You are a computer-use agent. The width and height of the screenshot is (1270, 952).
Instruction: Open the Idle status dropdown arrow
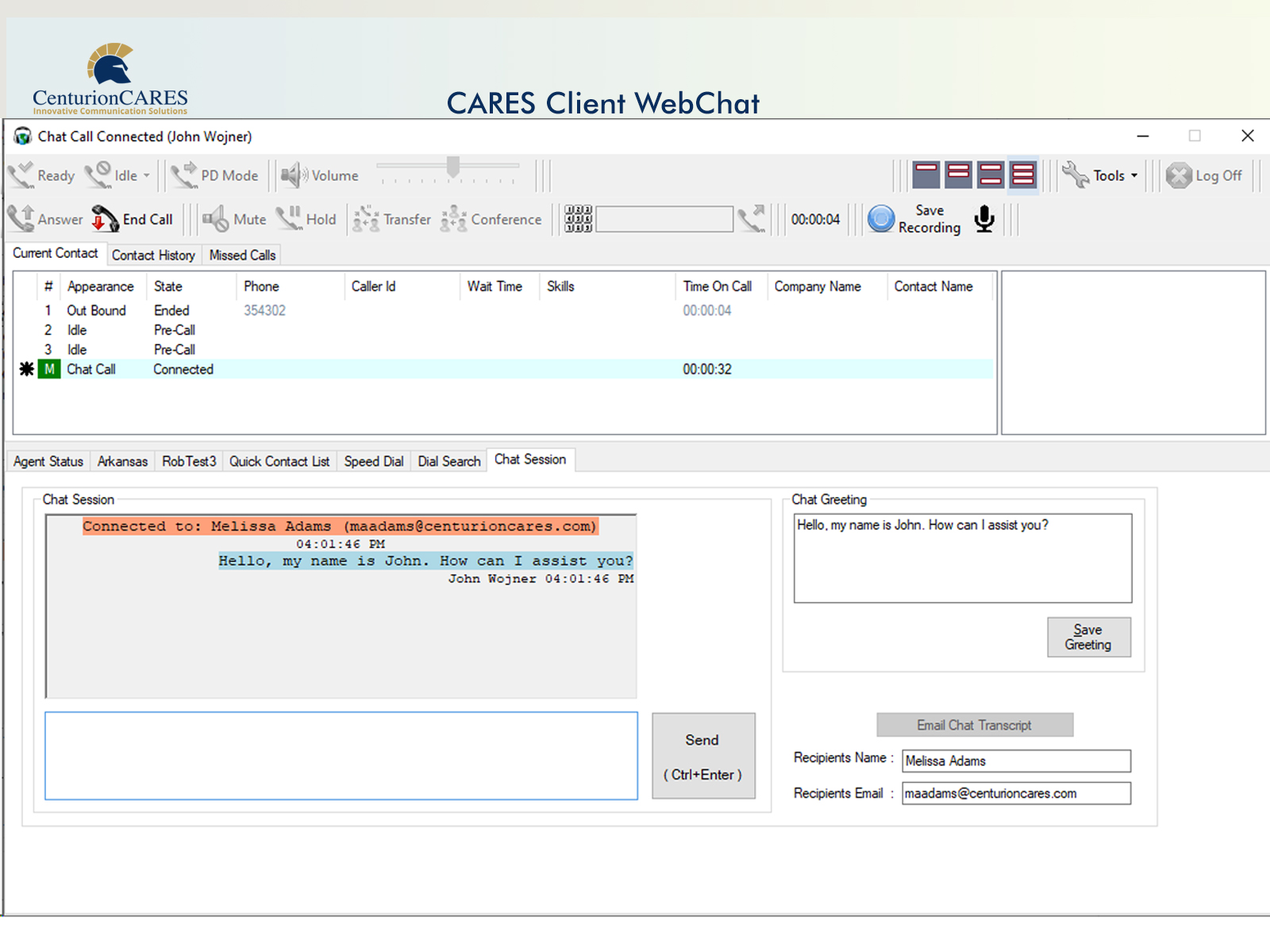[147, 176]
